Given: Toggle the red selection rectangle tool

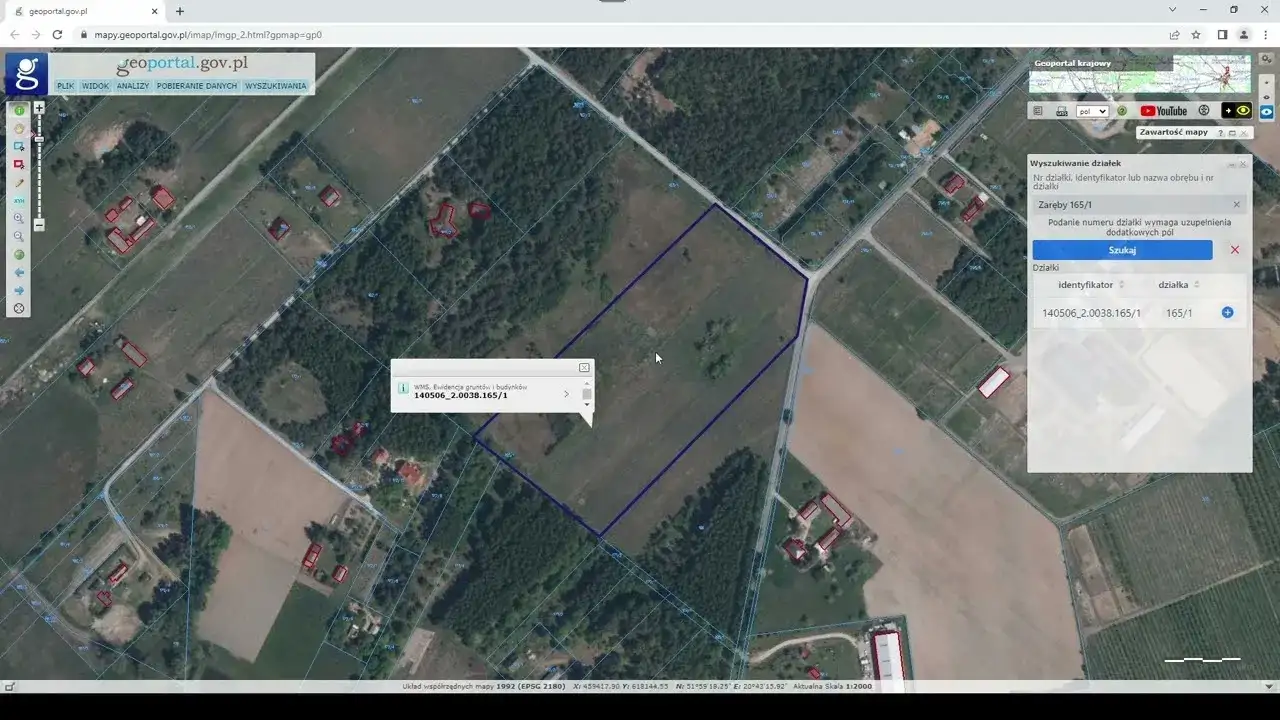Looking at the screenshot, I should click(x=18, y=165).
